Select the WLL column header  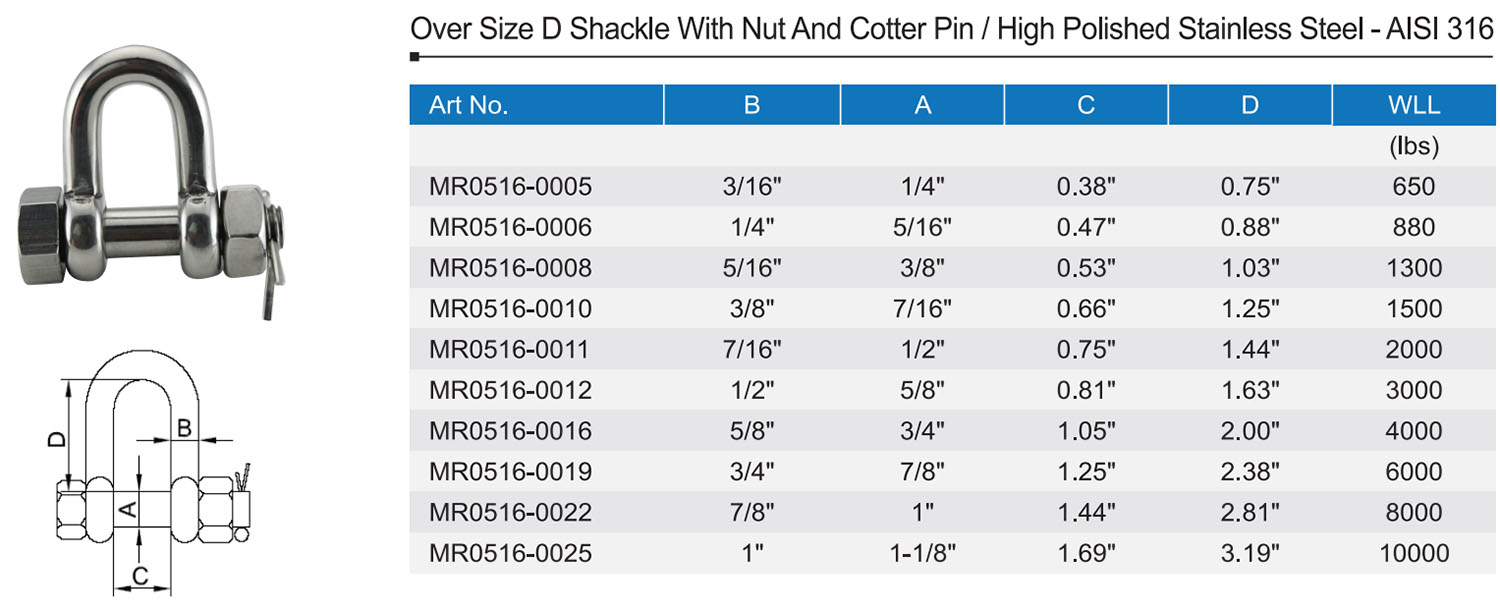click(1414, 105)
